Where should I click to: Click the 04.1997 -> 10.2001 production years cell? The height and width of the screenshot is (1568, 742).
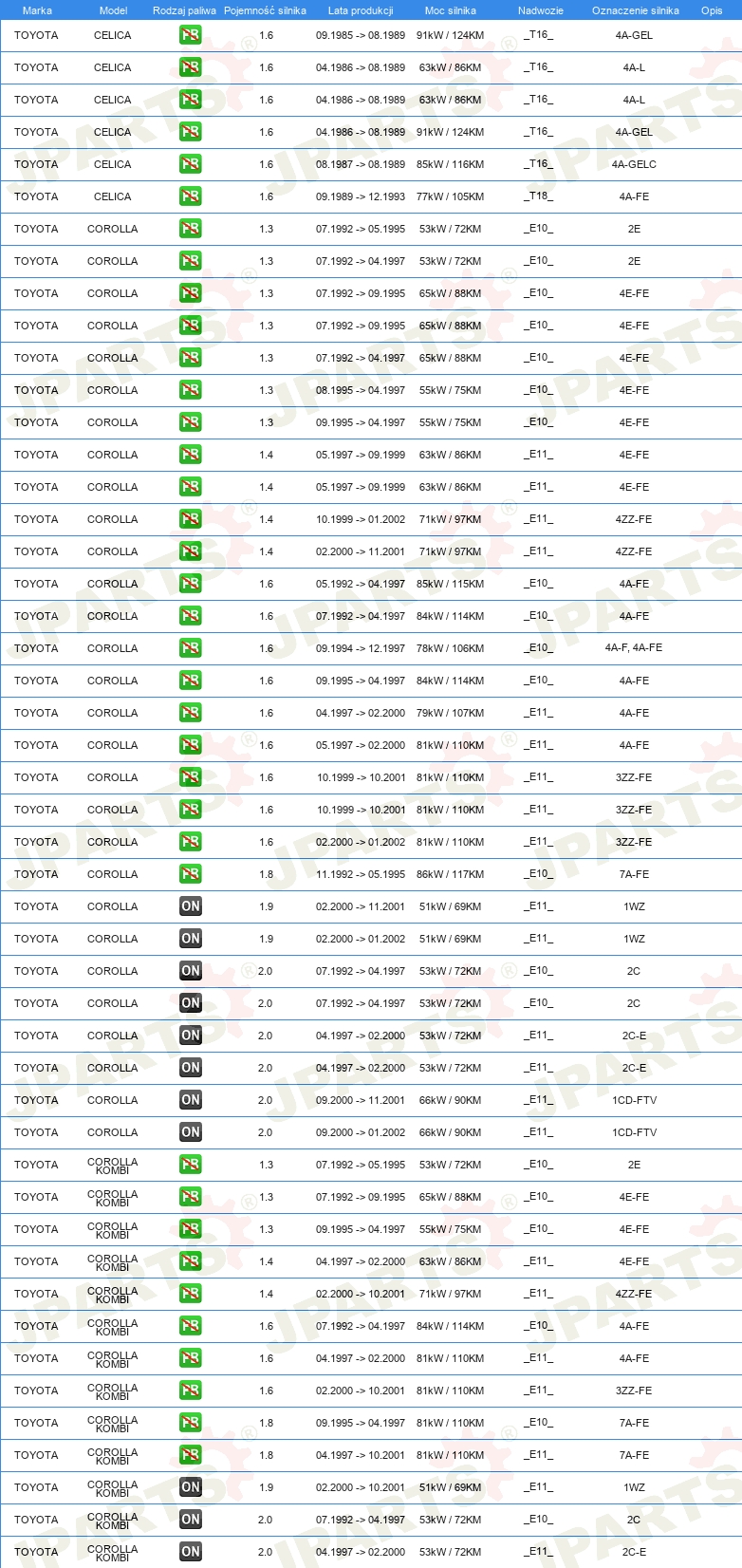point(361,1455)
